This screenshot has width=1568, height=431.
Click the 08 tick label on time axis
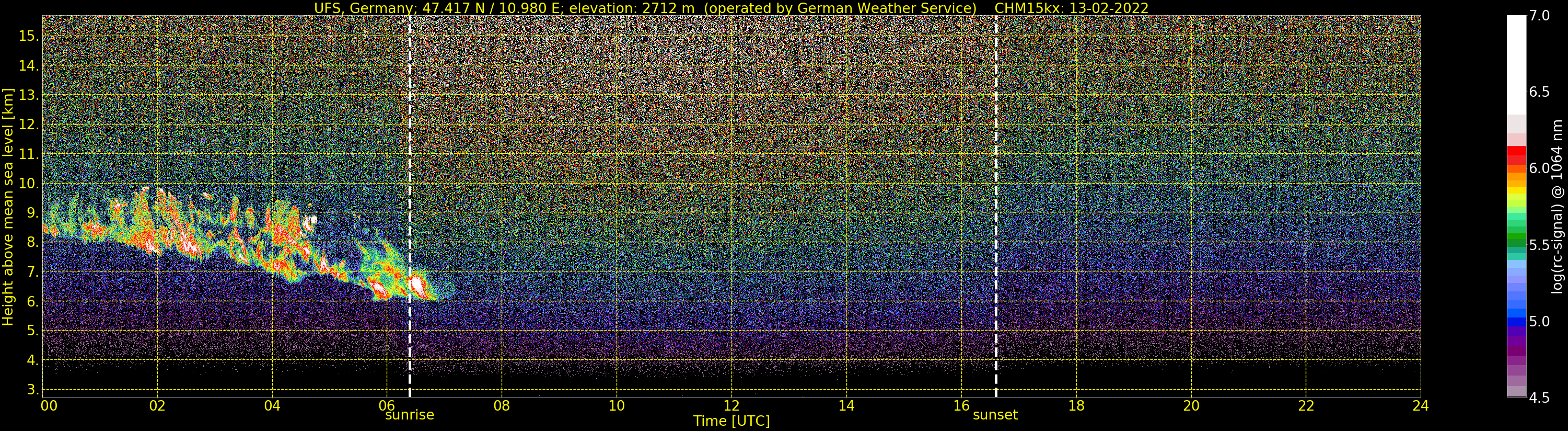[502, 406]
